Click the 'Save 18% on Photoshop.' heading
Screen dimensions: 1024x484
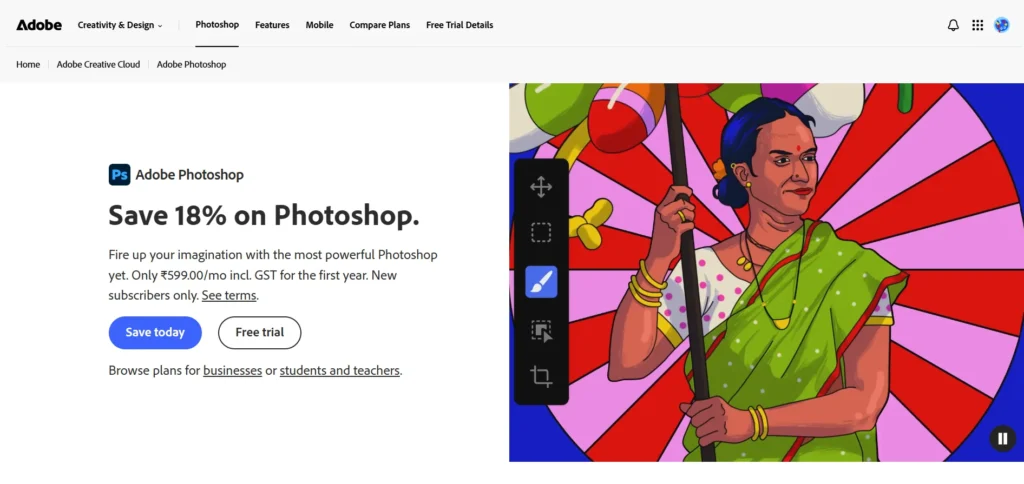tap(264, 216)
